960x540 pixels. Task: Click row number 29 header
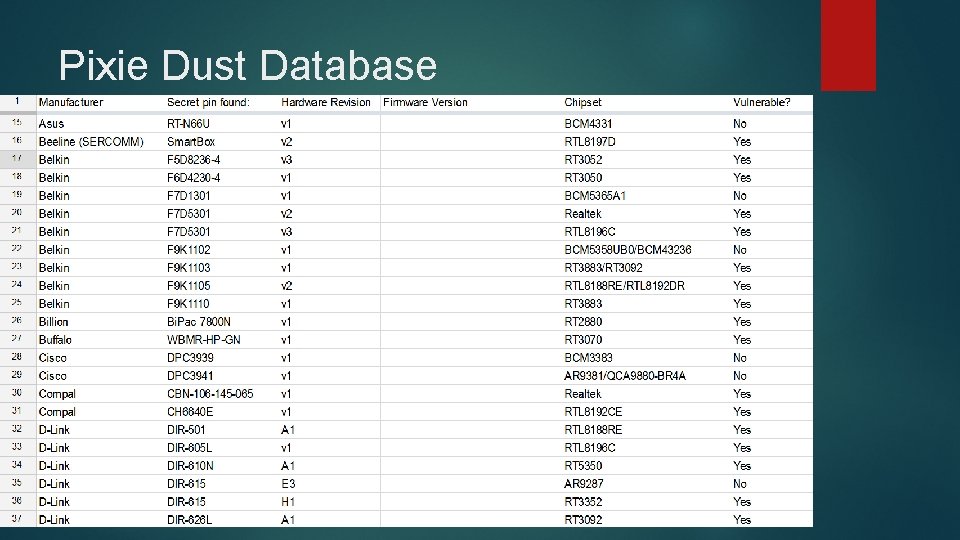[x=17, y=375]
